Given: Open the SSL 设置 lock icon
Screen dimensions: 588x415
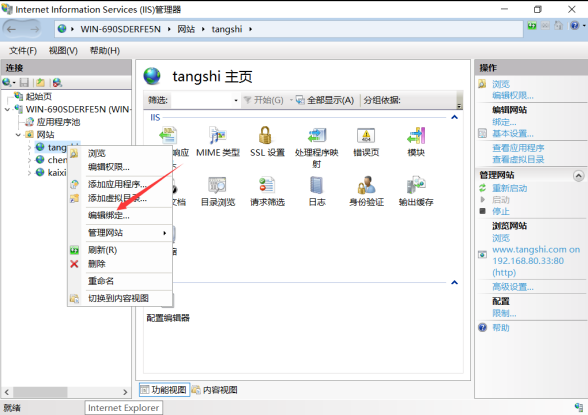Looking at the screenshot, I should pyautogui.click(x=265, y=135).
